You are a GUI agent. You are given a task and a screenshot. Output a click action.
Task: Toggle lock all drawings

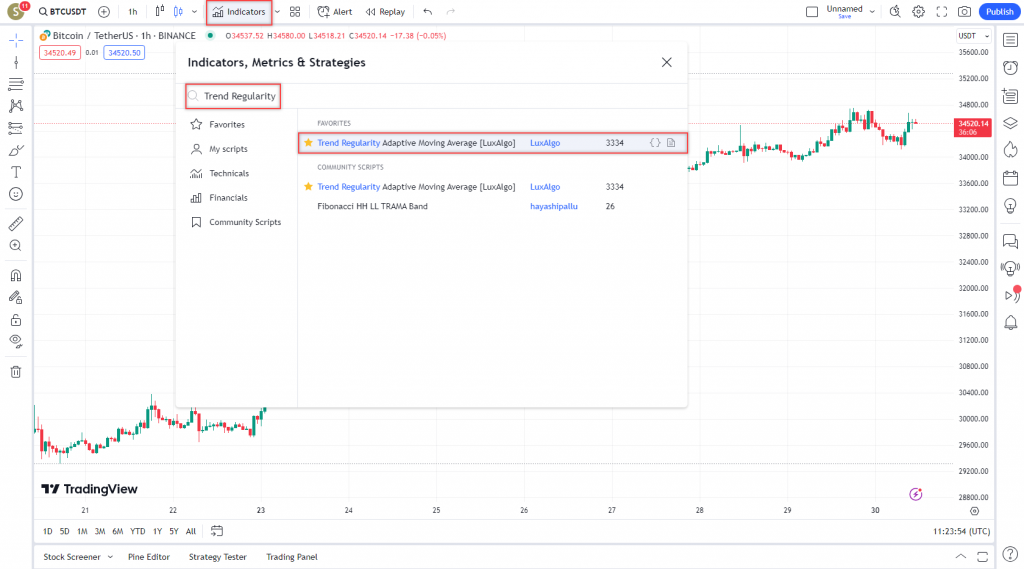pyautogui.click(x=16, y=319)
